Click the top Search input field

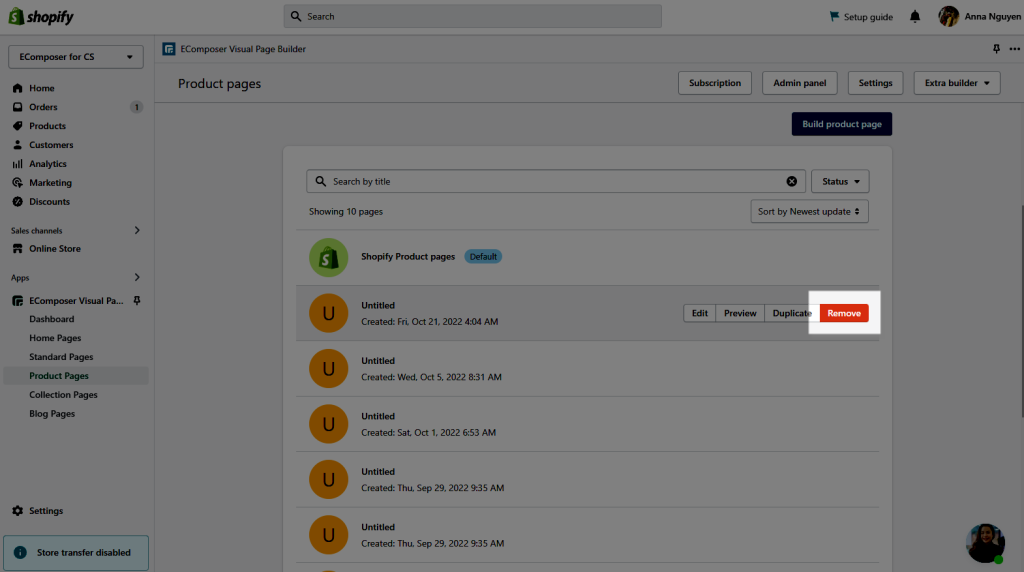[x=473, y=16]
